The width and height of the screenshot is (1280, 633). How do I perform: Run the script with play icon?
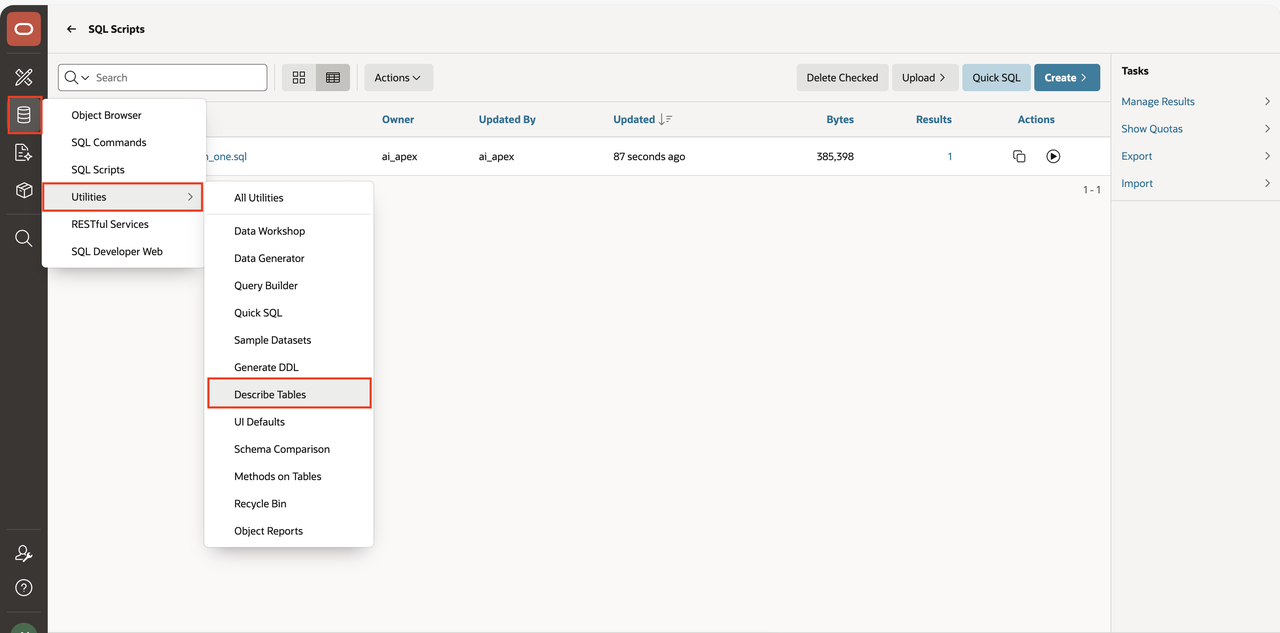[1053, 157]
